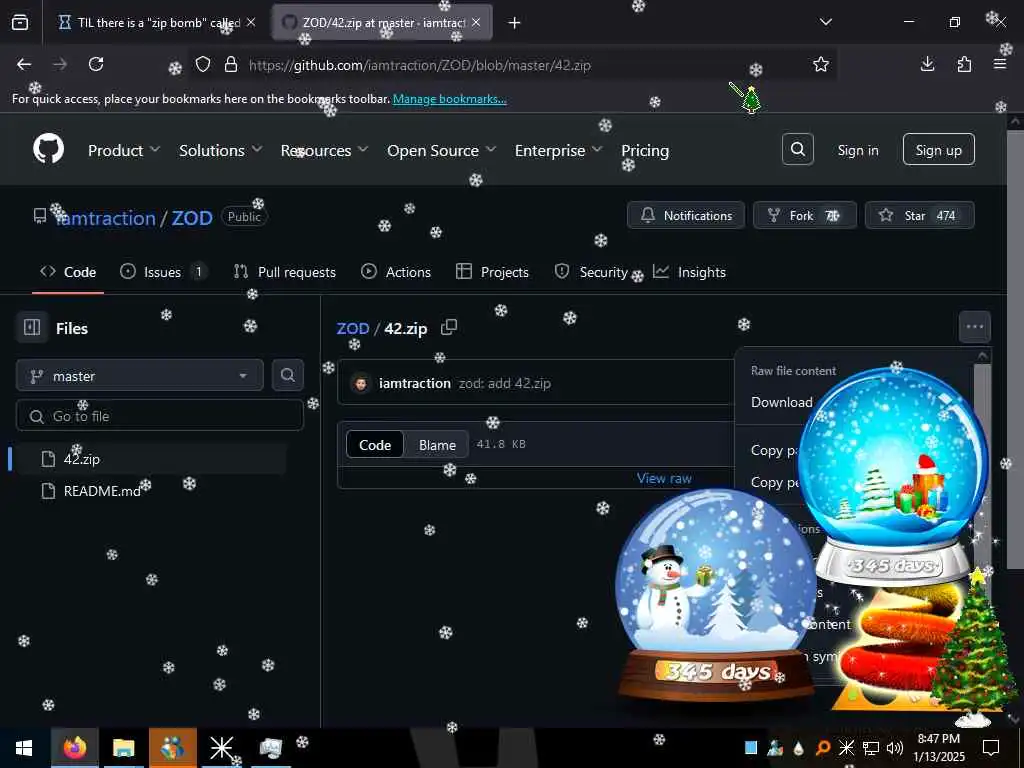Open the Security tab
The width and height of the screenshot is (1024, 768).
[592, 272]
